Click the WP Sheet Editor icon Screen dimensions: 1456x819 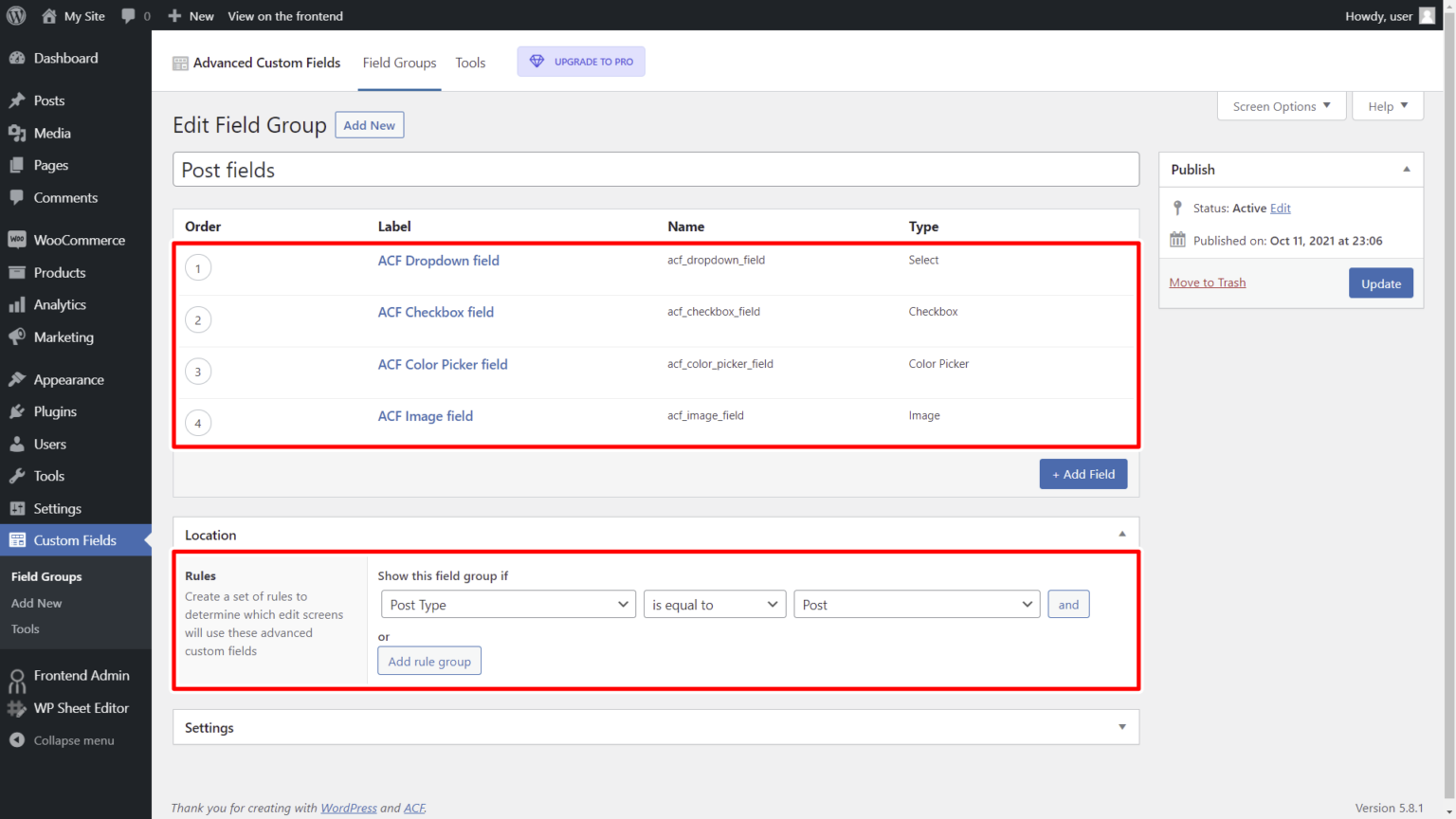[19, 708]
